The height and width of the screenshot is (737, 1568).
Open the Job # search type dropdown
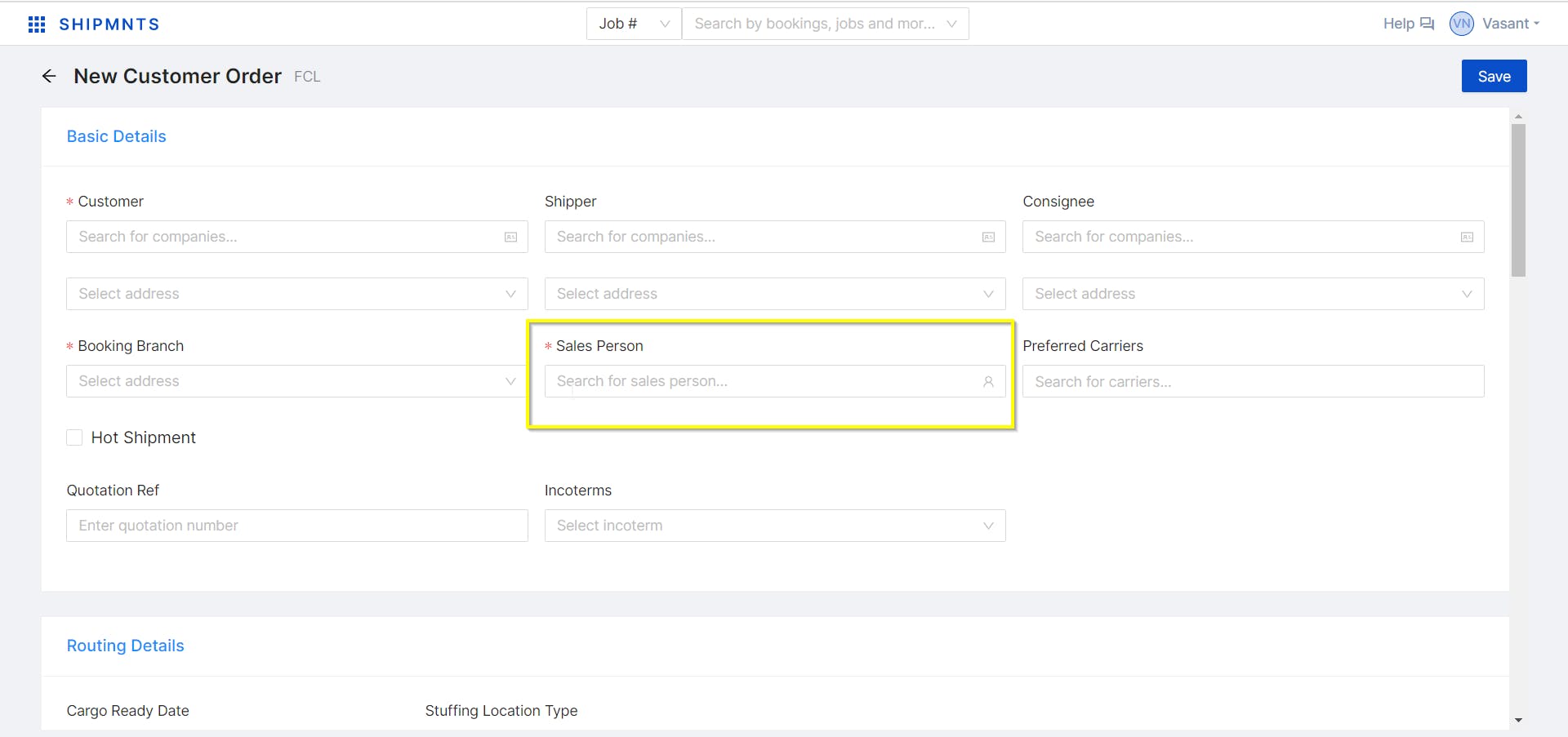[634, 24]
